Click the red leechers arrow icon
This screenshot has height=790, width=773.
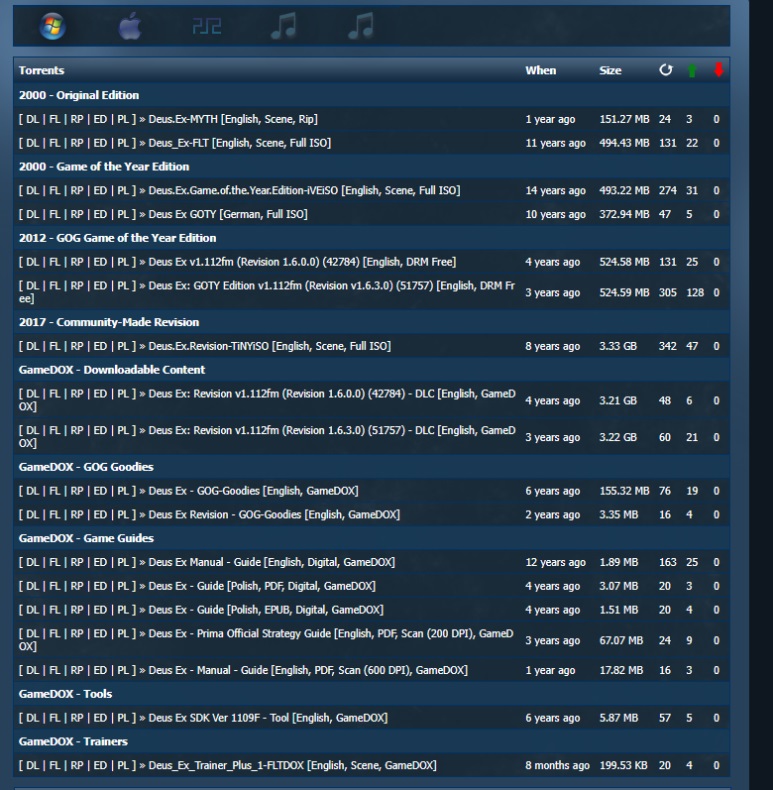click(719, 70)
